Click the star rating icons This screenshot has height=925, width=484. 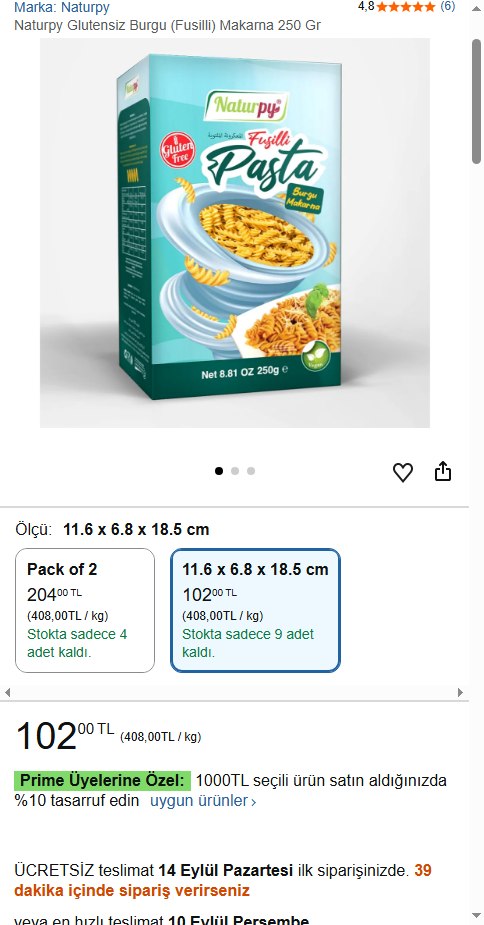pyautogui.click(x=405, y=7)
